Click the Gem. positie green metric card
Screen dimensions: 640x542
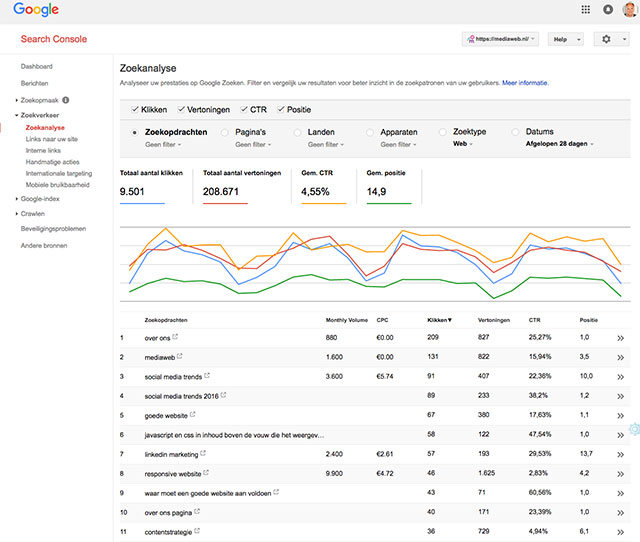point(389,186)
